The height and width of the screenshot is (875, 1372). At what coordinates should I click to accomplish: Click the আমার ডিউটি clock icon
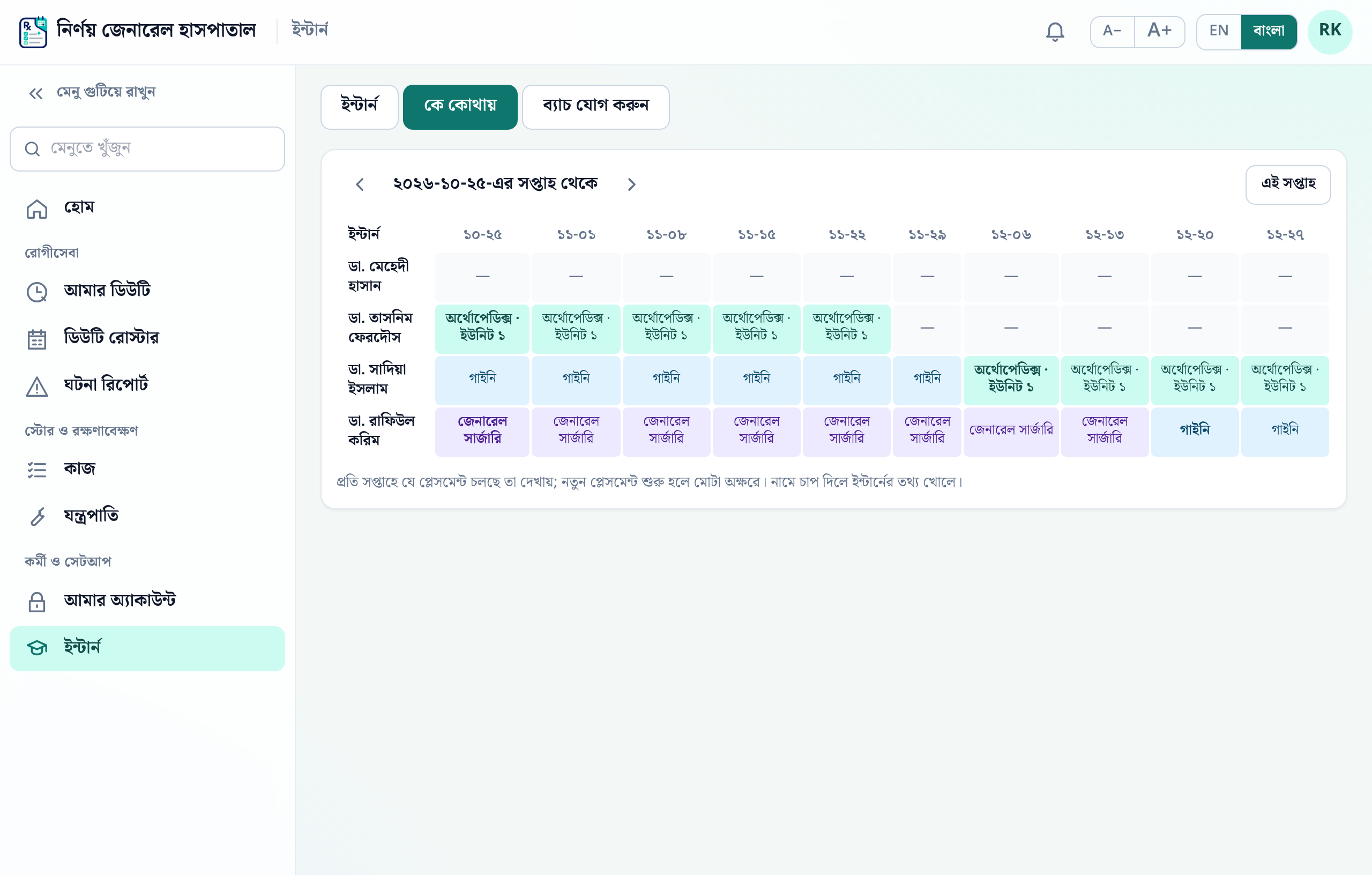tap(37, 291)
